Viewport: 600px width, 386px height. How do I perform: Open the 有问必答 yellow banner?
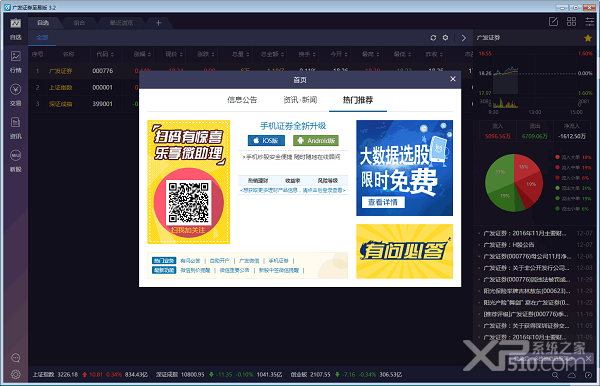(404, 251)
